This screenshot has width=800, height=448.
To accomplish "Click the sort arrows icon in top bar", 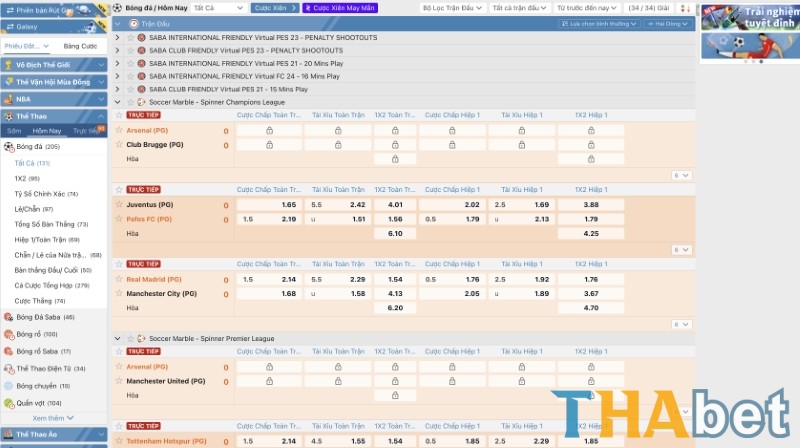I will pos(685,8).
